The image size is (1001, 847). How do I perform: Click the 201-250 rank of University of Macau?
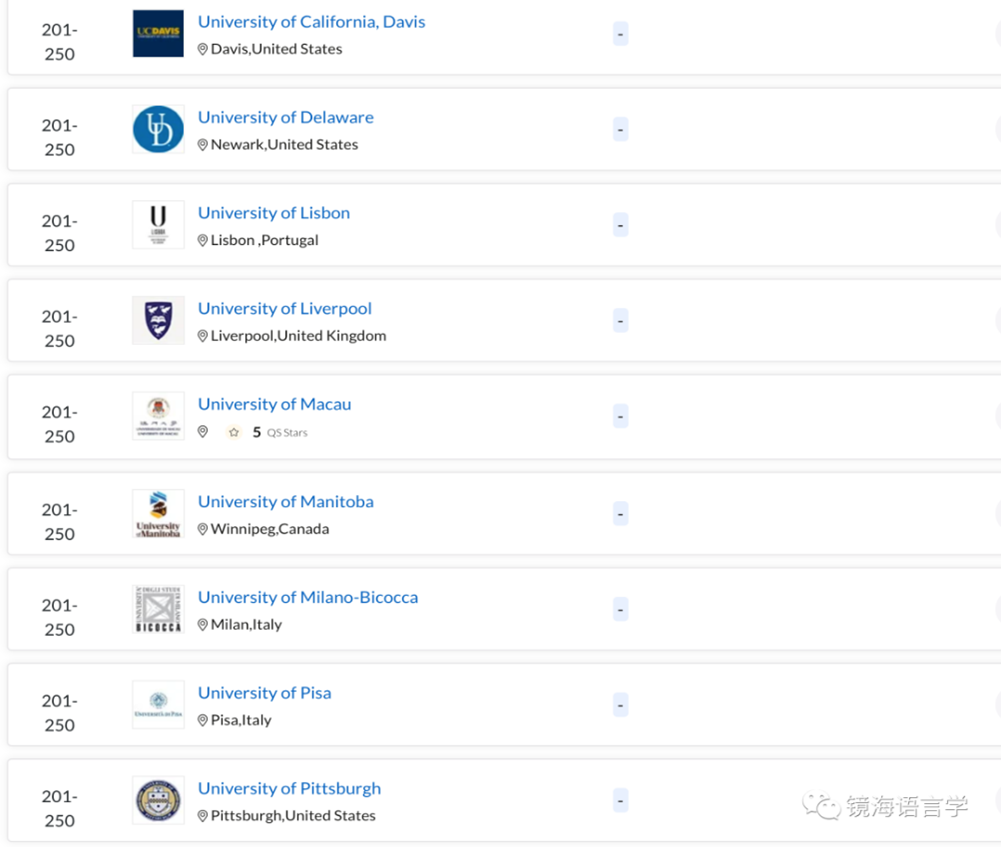59,425
